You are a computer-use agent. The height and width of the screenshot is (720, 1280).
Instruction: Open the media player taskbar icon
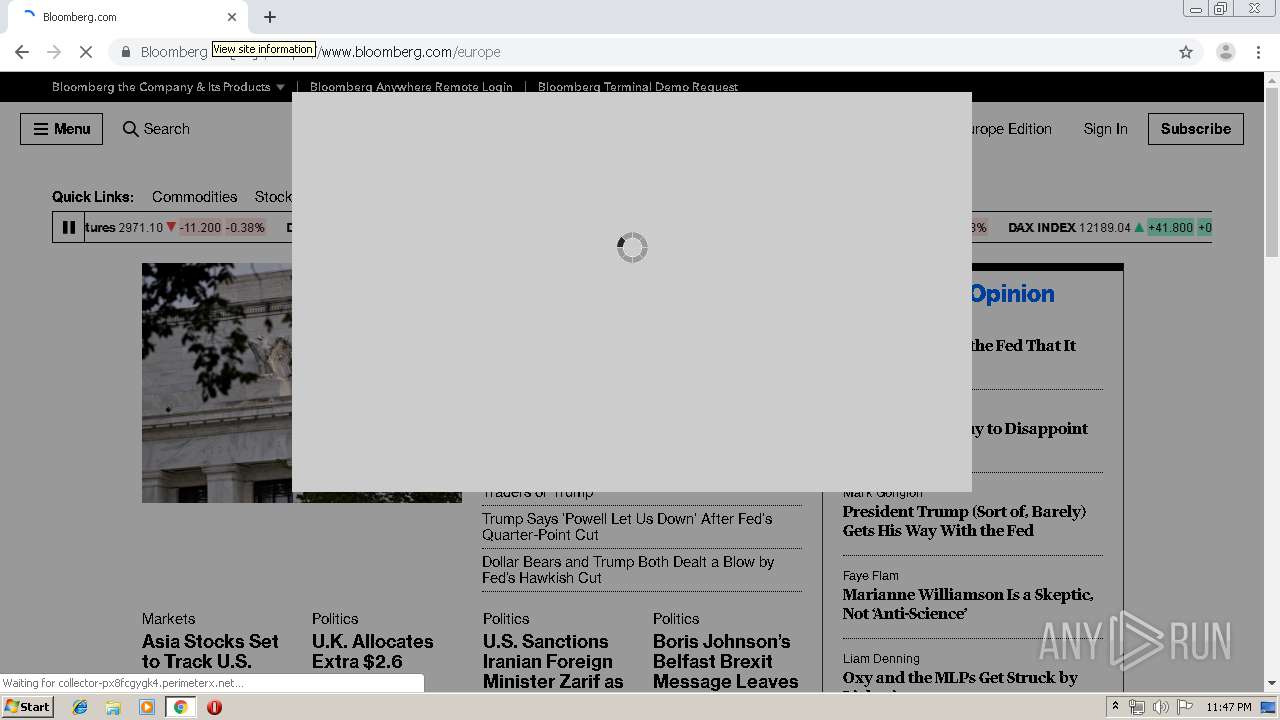(147, 707)
